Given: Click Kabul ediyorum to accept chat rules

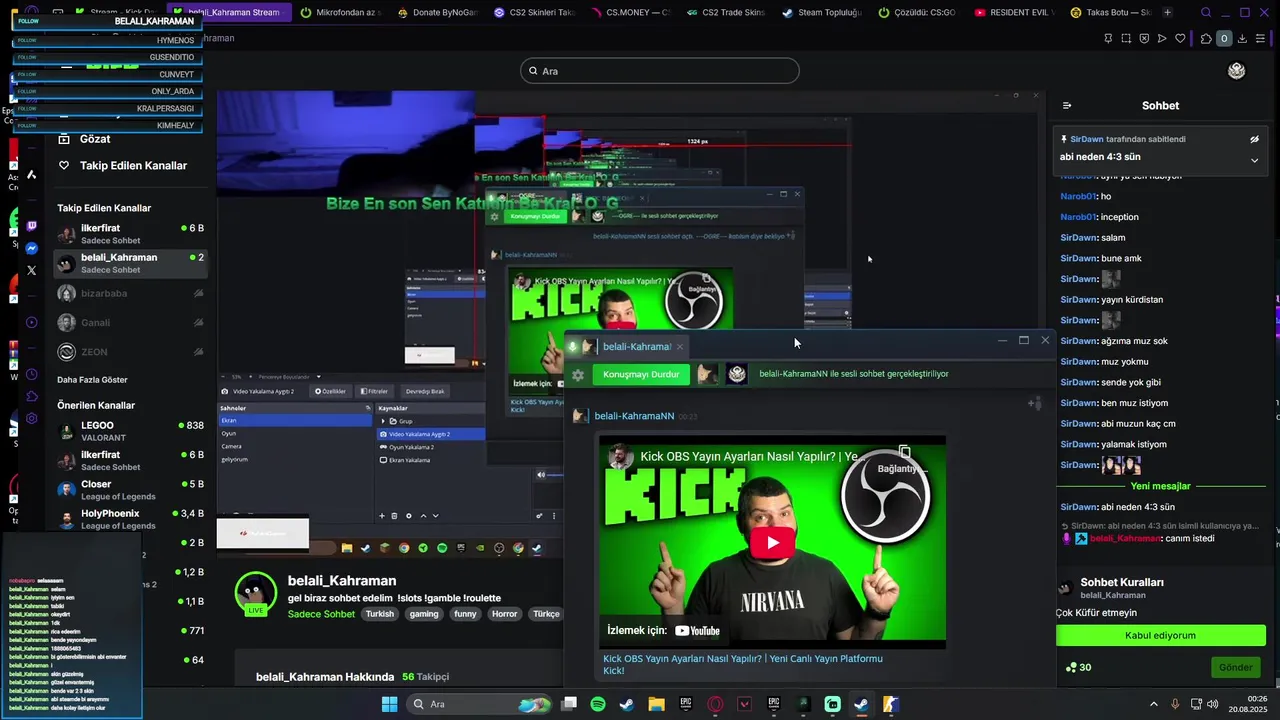Looking at the screenshot, I should 1160,635.
